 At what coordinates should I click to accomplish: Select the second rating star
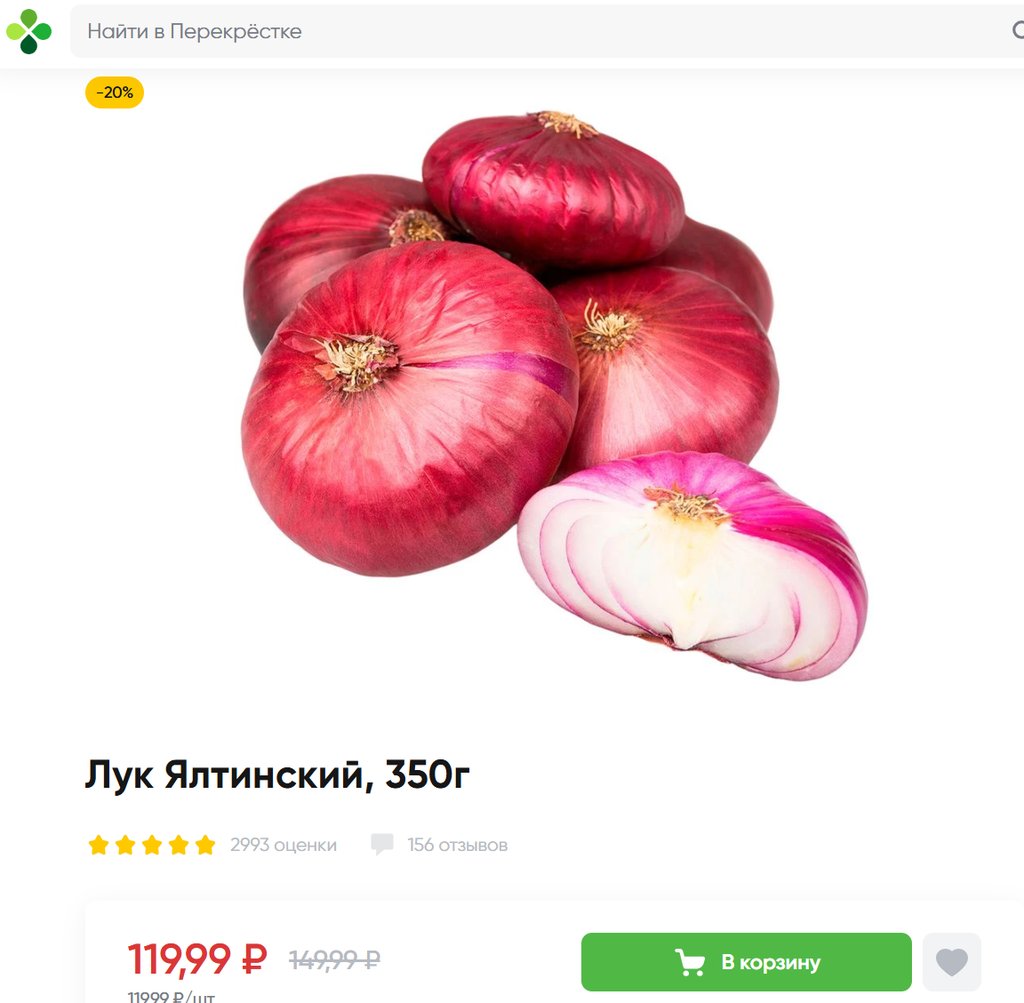[x=125, y=845]
